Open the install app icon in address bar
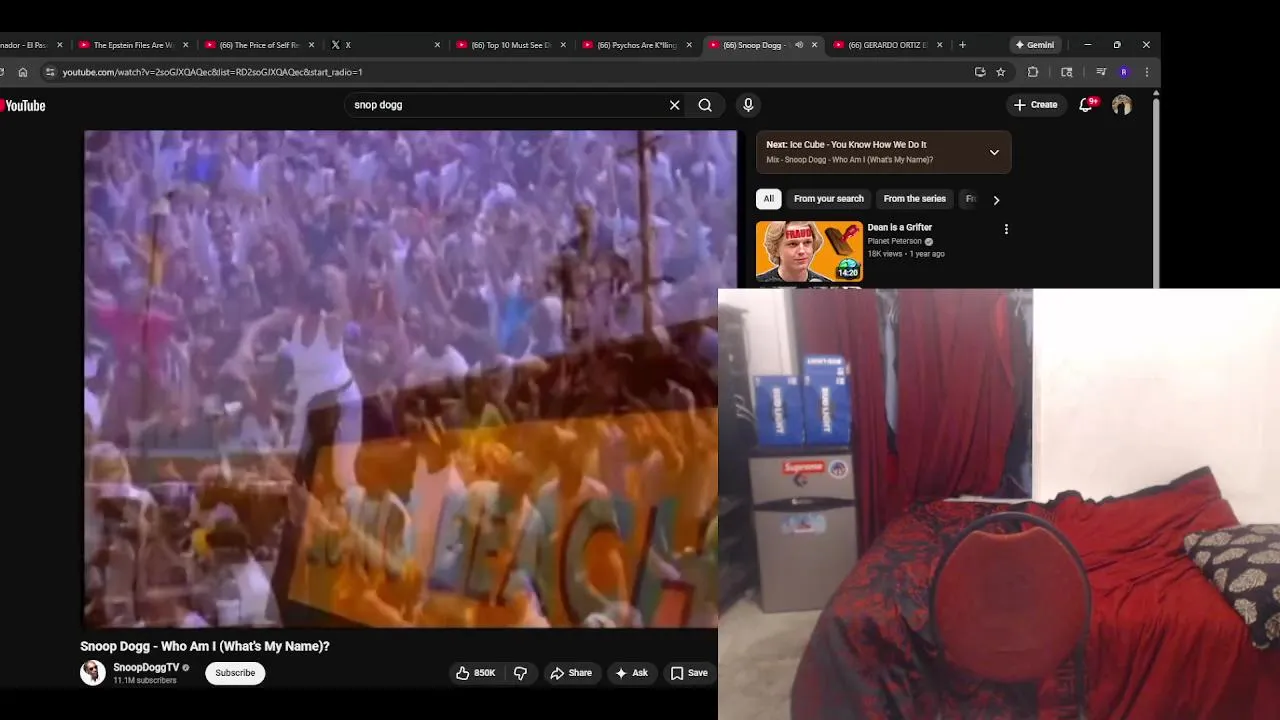This screenshot has width=1280, height=720. point(980,72)
